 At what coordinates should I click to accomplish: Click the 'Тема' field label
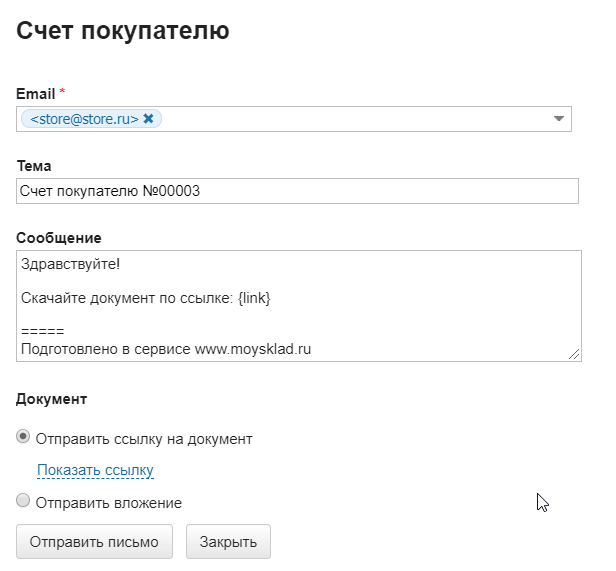coord(34,165)
